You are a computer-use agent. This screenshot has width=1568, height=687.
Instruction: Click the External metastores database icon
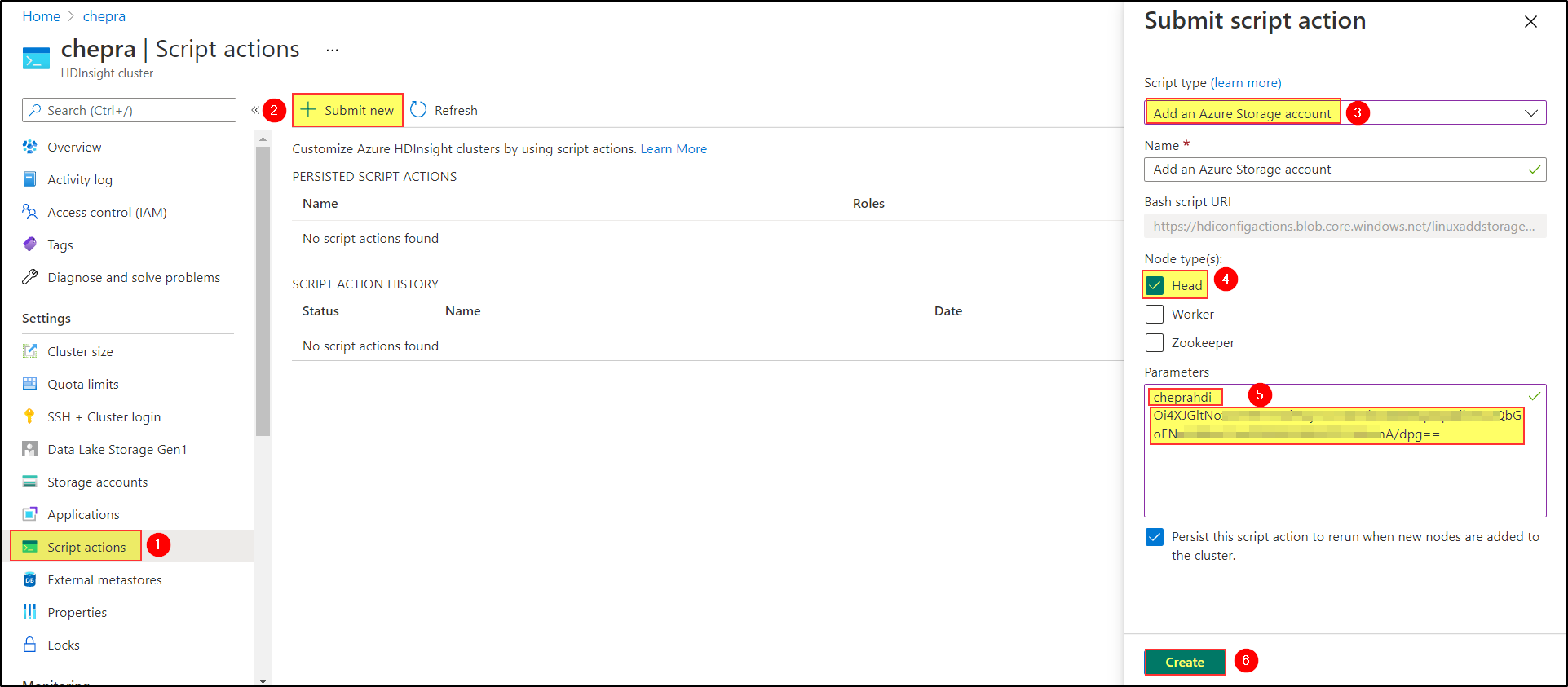[x=30, y=579]
